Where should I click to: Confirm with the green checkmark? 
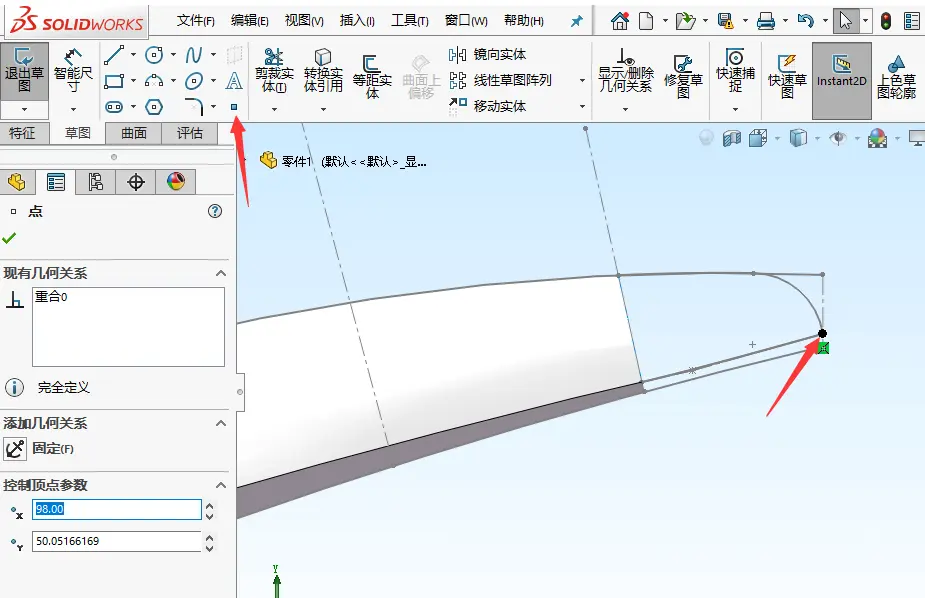(x=9, y=238)
